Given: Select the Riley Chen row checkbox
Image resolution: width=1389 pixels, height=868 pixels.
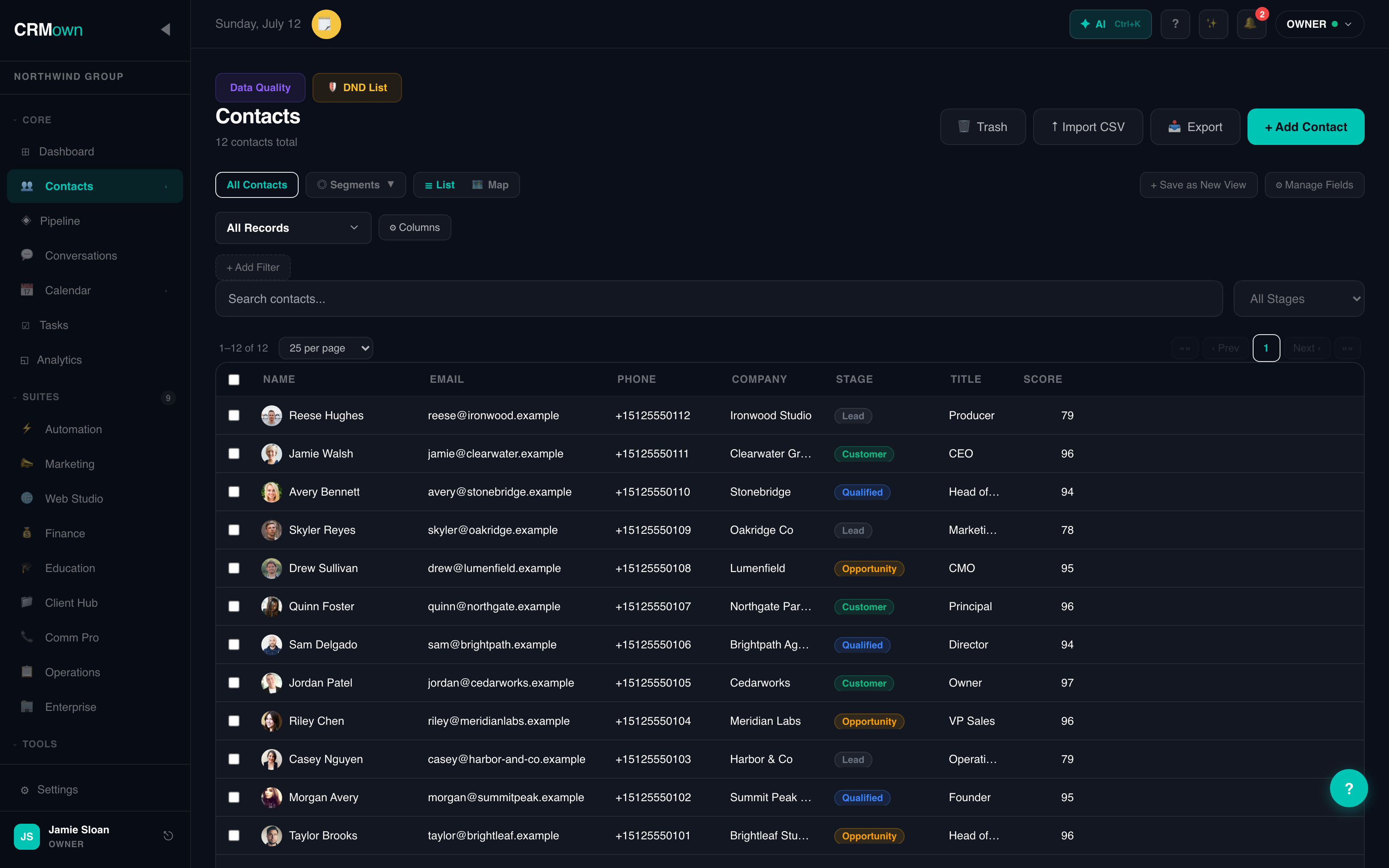Looking at the screenshot, I should coord(234,721).
